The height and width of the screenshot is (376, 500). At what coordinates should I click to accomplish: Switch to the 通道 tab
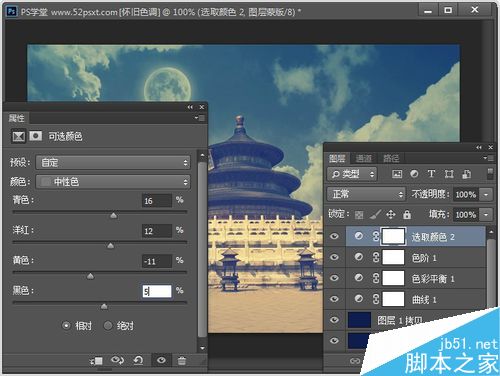(364, 158)
